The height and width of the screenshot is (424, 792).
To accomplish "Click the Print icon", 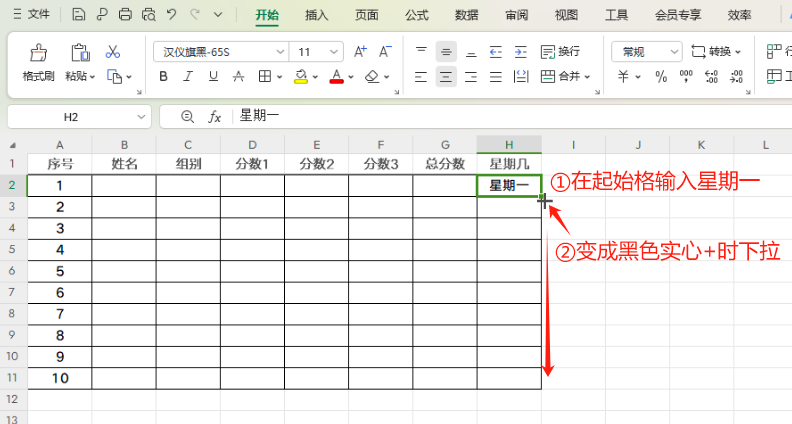I will tap(125, 15).
